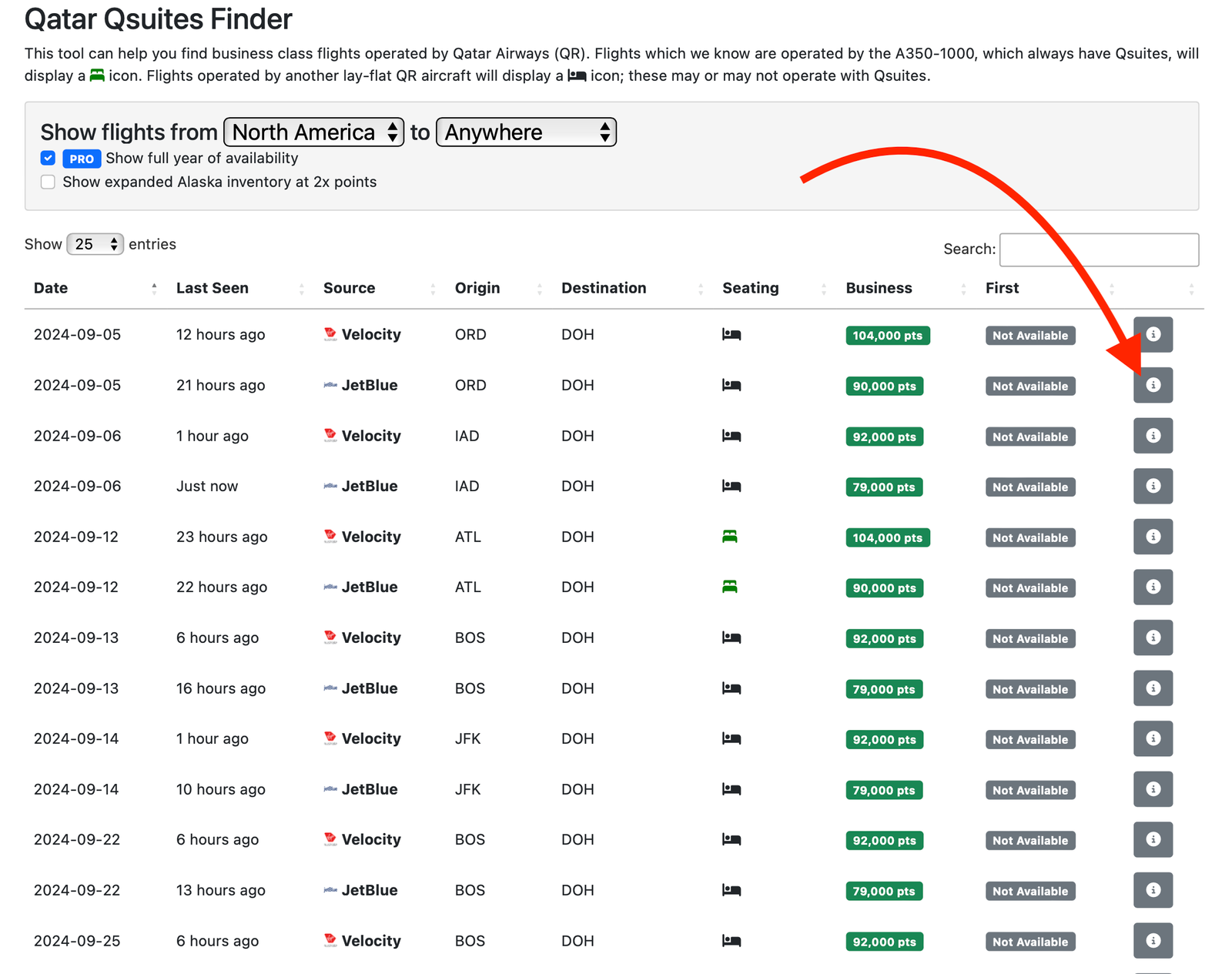
Task: Click the PRO badge label
Action: pyautogui.click(x=82, y=159)
